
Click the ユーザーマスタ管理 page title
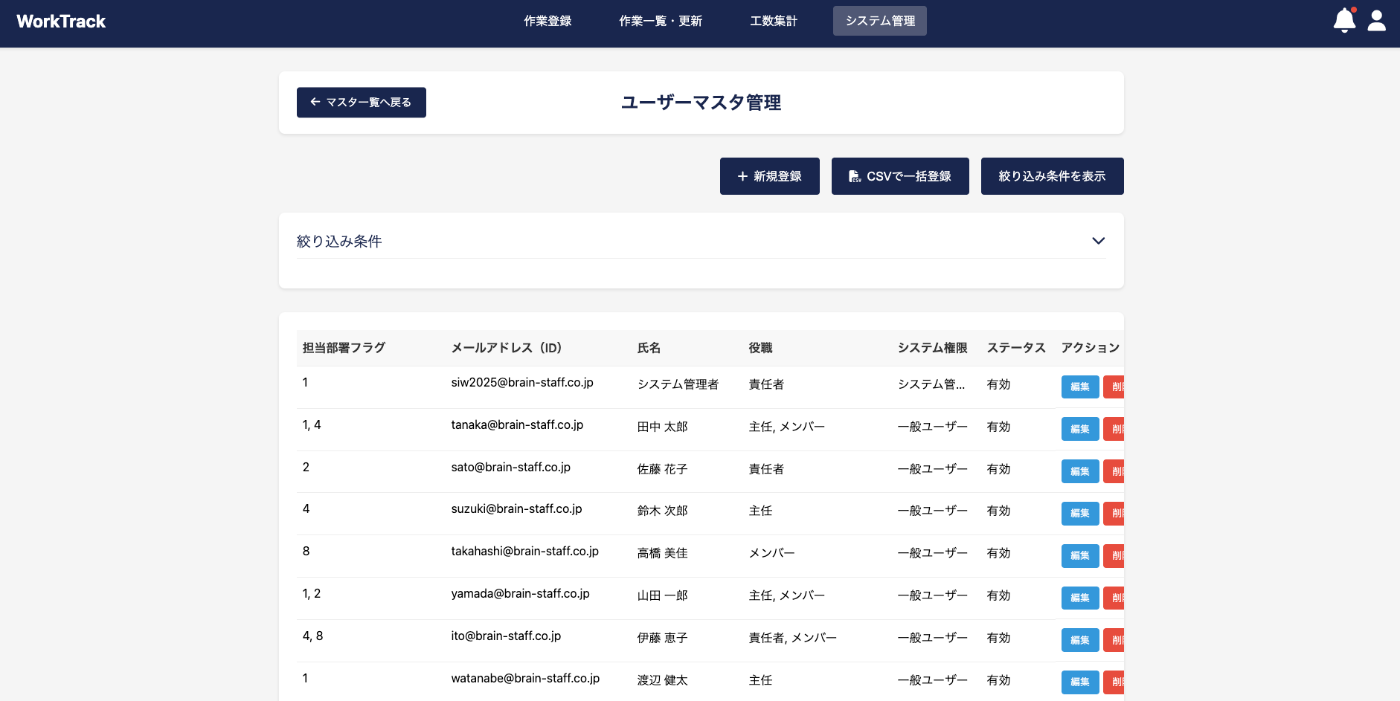pyautogui.click(x=701, y=102)
